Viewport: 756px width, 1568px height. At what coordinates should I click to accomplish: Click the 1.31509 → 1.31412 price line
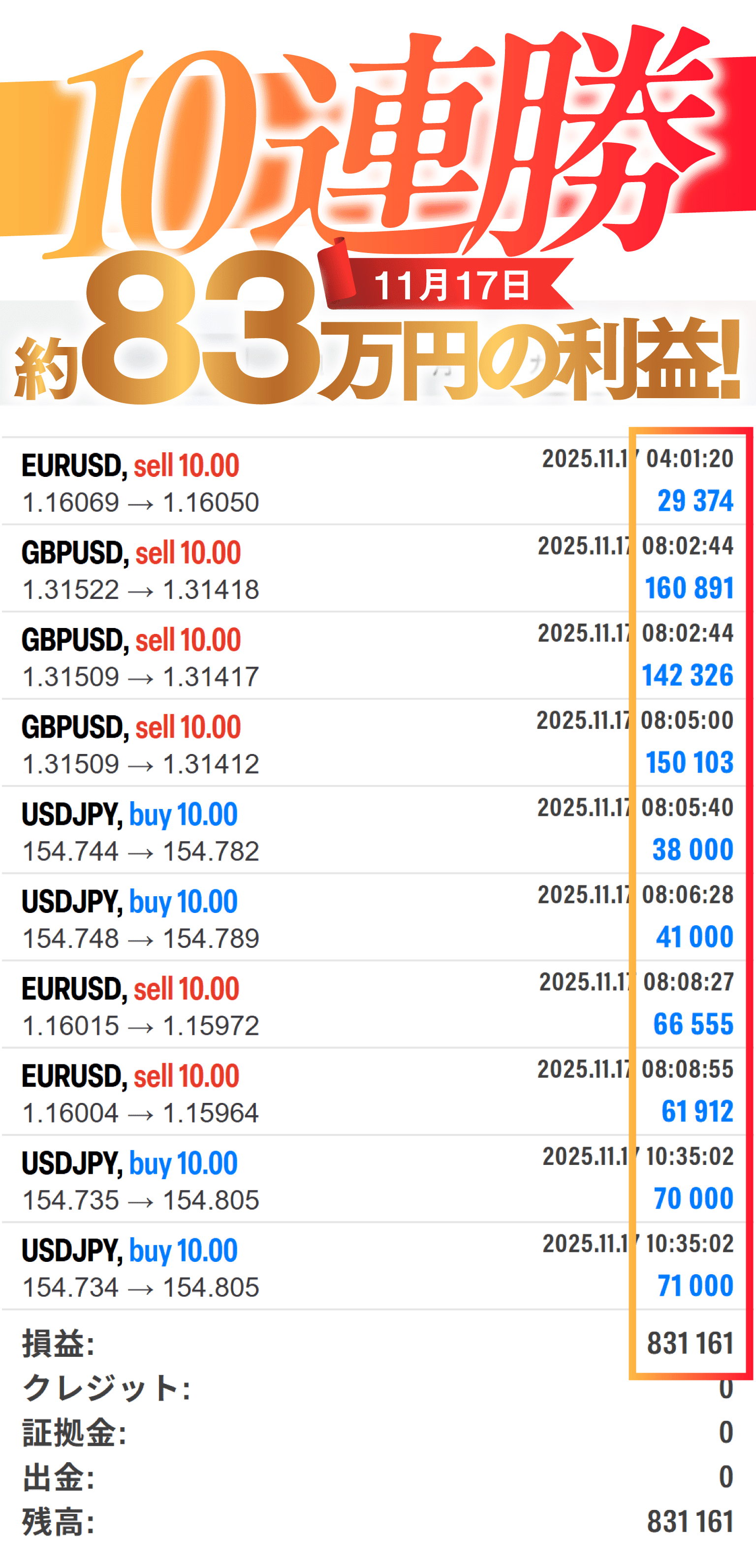141,764
